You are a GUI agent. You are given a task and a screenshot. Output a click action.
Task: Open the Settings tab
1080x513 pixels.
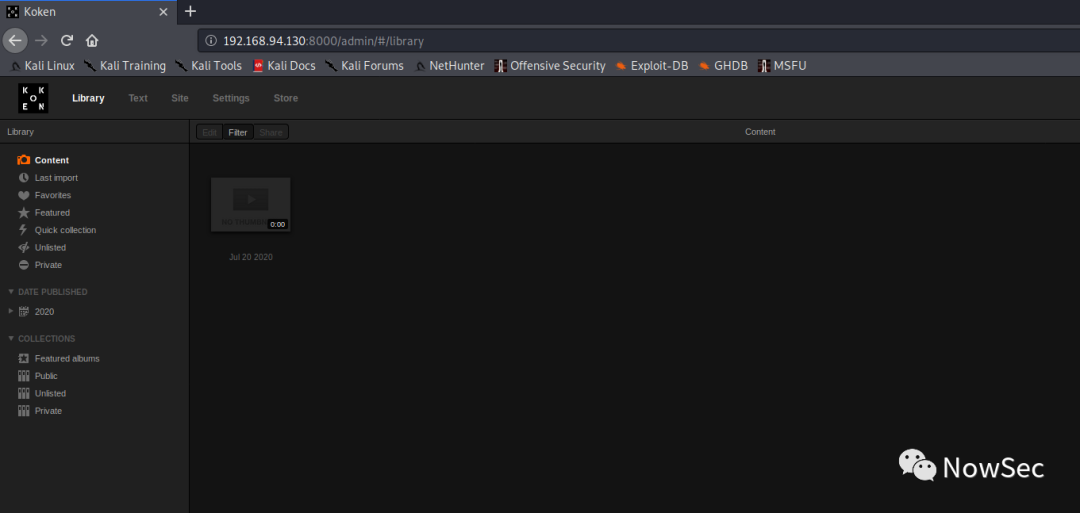pos(231,98)
